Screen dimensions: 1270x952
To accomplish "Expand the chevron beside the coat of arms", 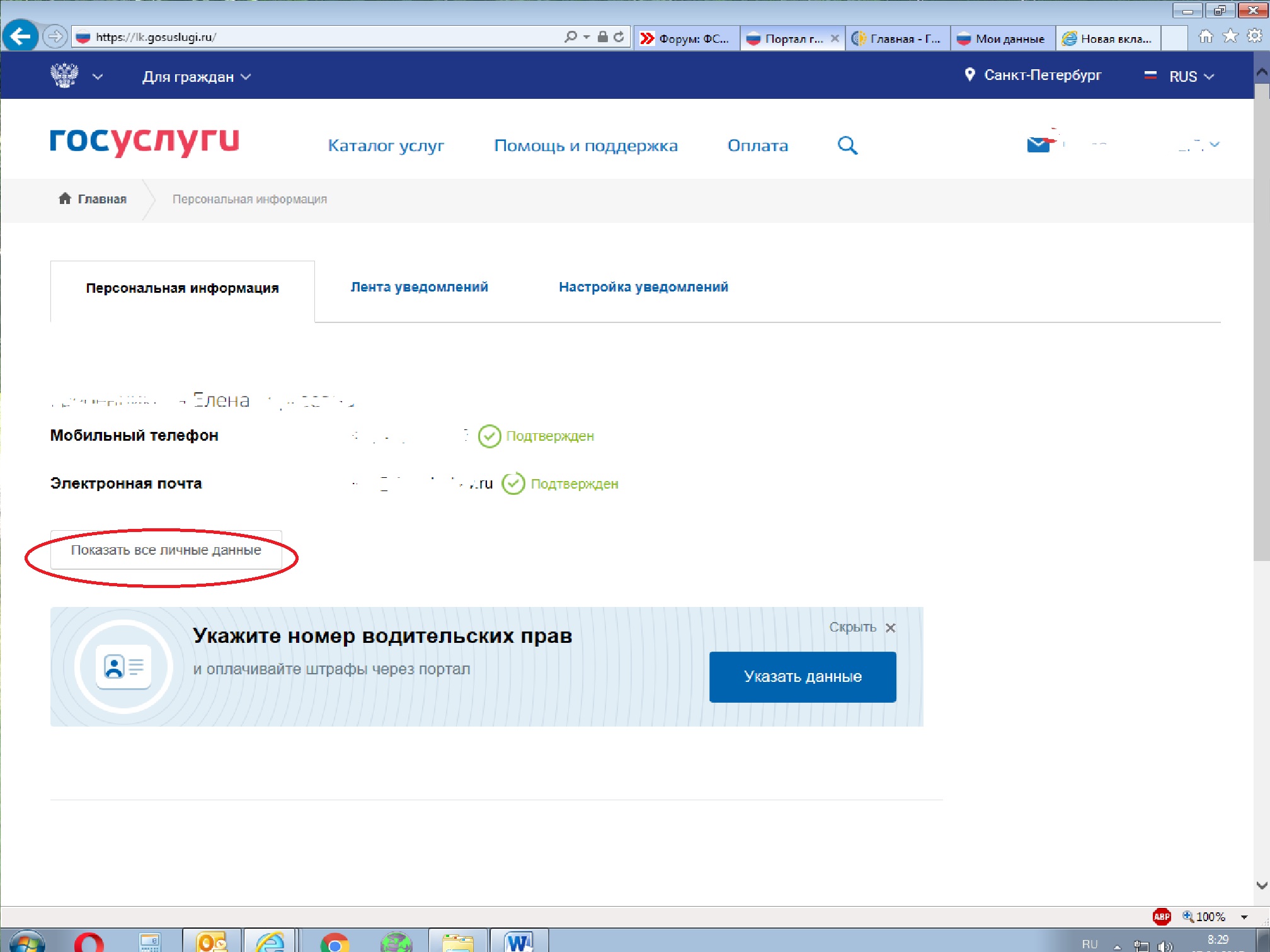I will tap(98, 77).
